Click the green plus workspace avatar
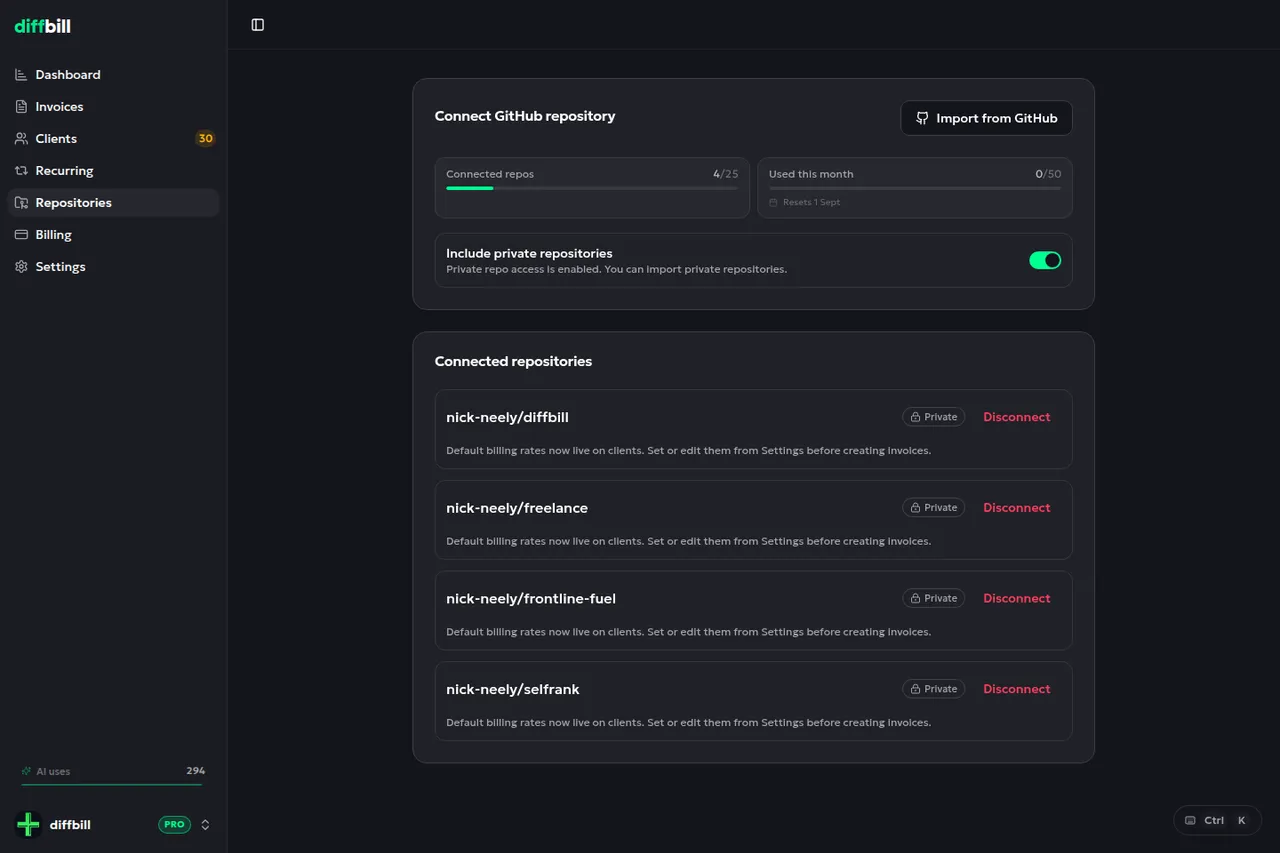 pyautogui.click(x=28, y=824)
